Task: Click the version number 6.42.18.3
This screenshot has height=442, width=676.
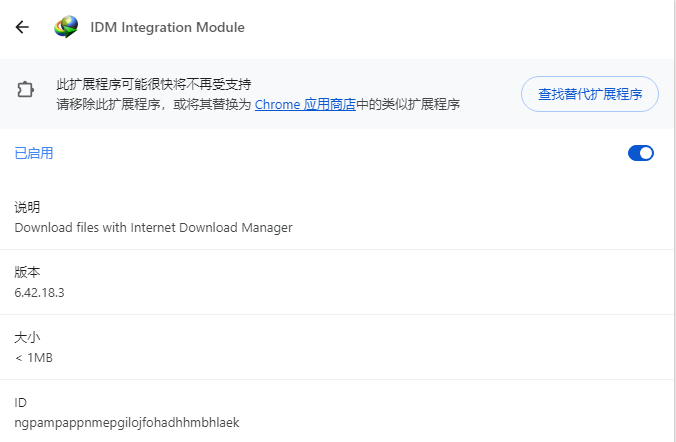Action: (x=39, y=293)
